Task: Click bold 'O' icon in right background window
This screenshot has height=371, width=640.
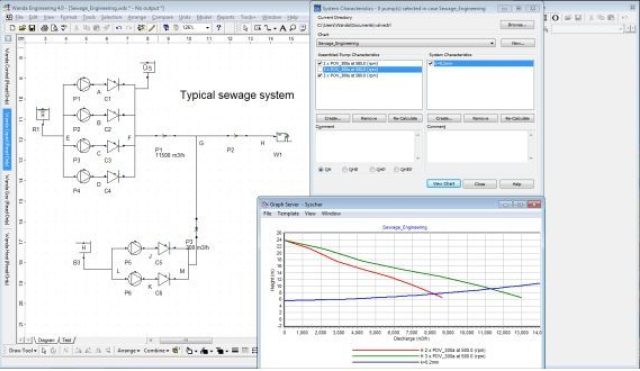Action: (555, 18)
